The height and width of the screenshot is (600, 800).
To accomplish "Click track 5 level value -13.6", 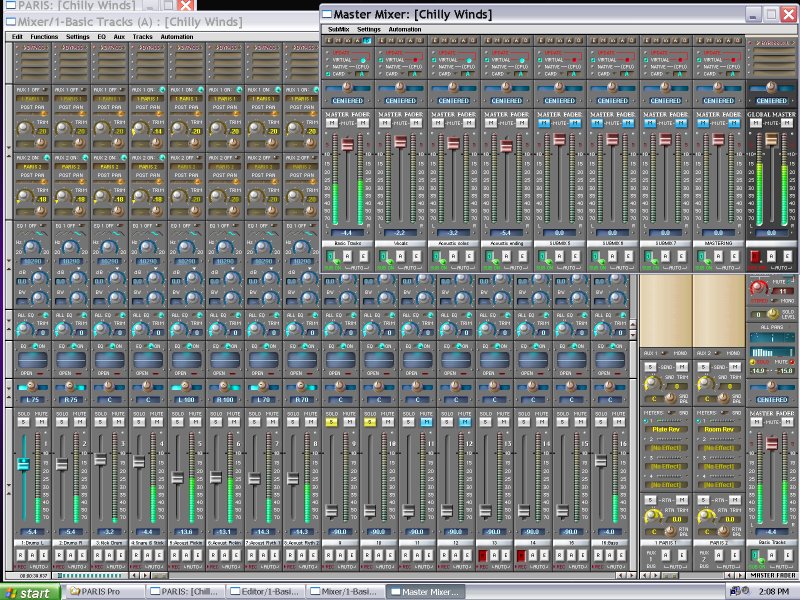I will (x=186, y=532).
